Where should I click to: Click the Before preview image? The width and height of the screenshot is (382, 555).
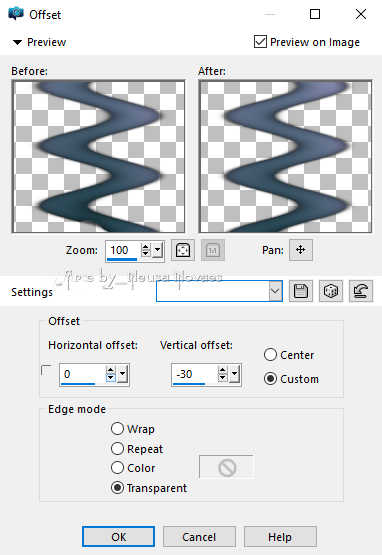point(98,156)
